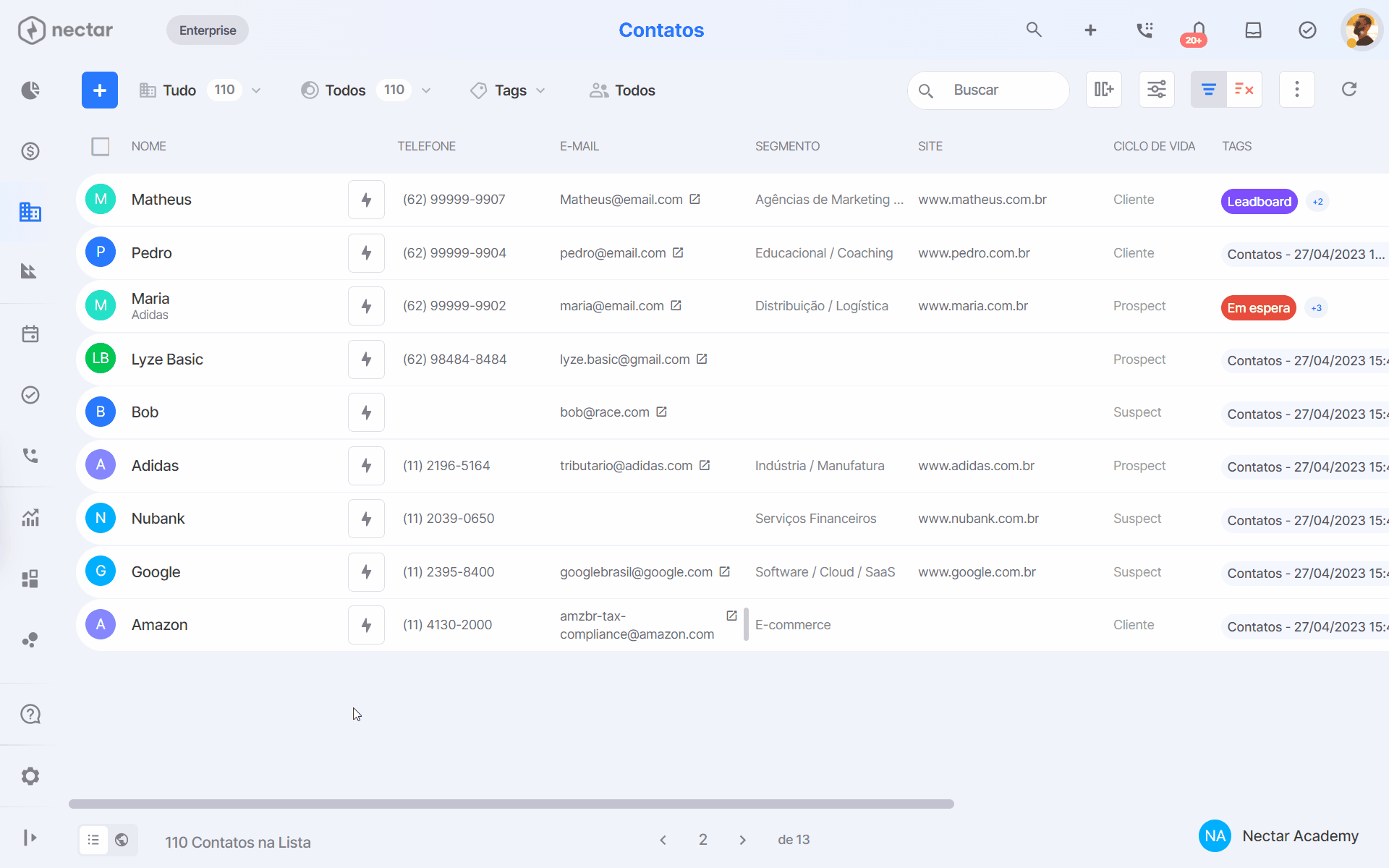The image size is (1389, 868).
Task: Sort by the E-MAIL column header
Action: (579, 146)
